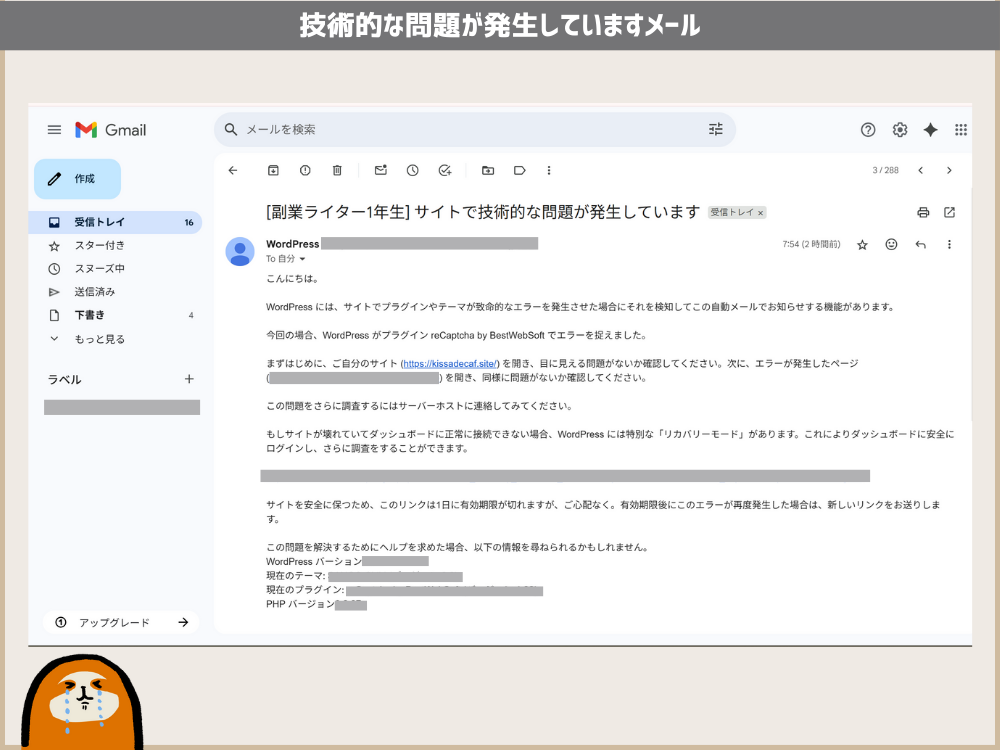Report this email as spam
The image size is (1000, 750).
[x=305, y=170]
